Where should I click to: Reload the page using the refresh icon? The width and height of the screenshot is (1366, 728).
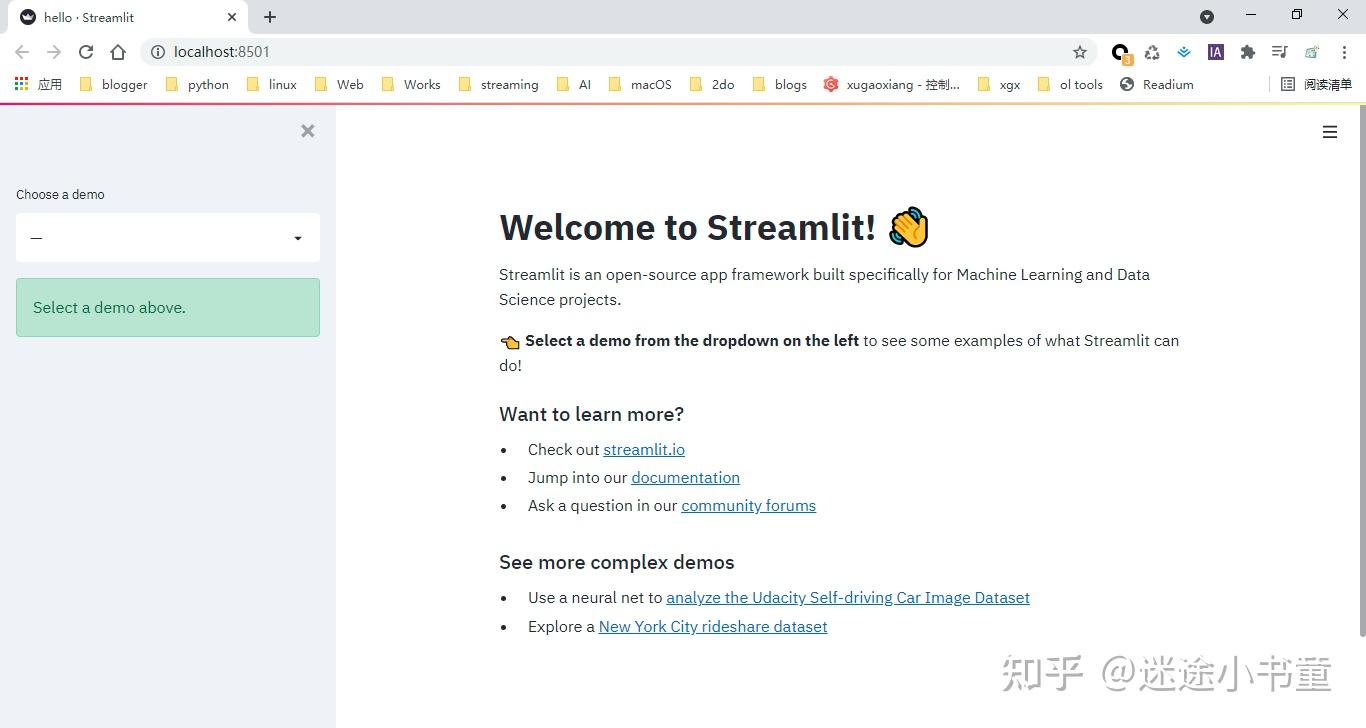pyautogui.click(x=85, y=51)
